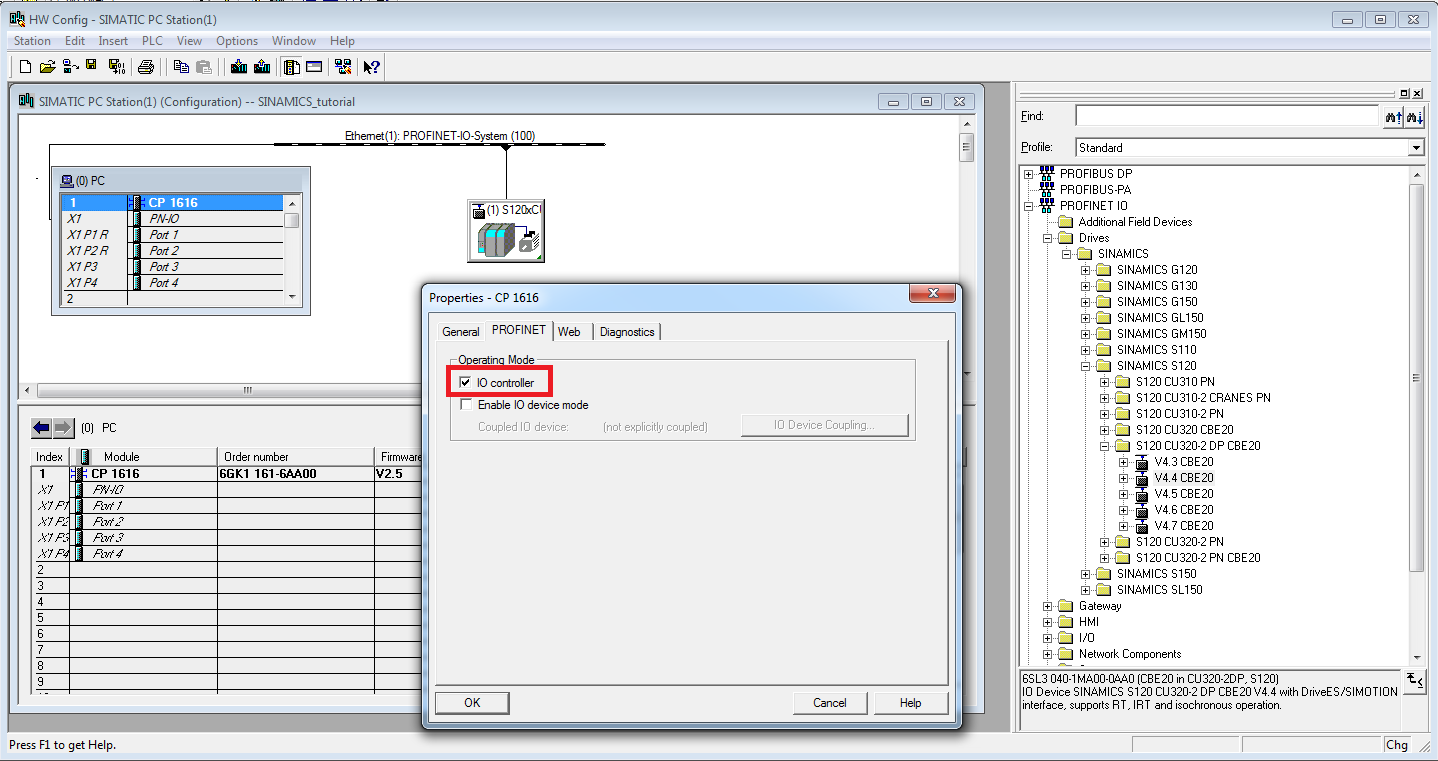Open the Station menu
Screen dimensions: 1438x761
[32, 41]
